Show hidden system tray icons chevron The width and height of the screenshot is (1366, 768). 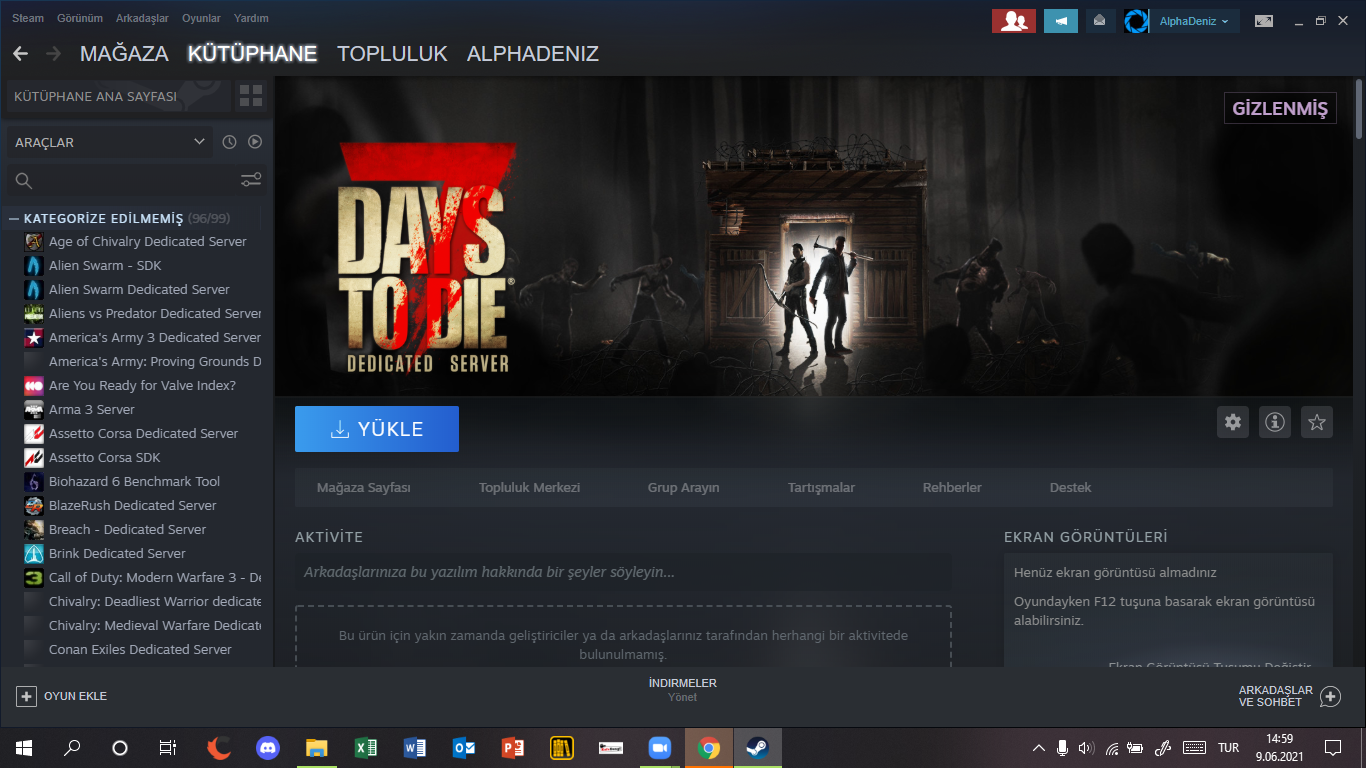1038,747
